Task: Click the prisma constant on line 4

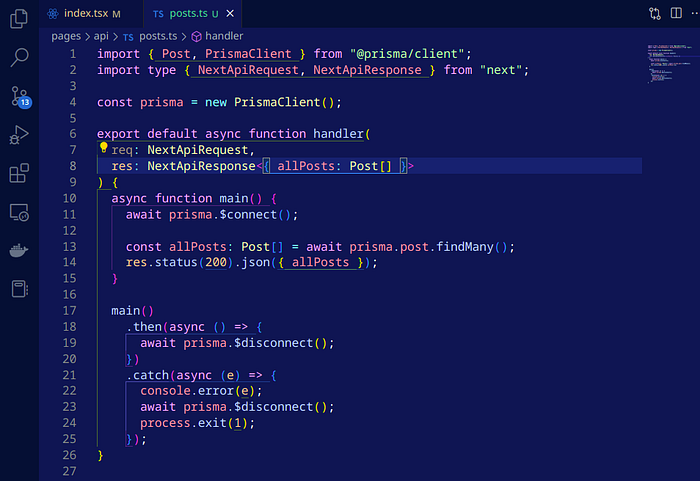Action: pyautogui.click(x=161, y=102)
